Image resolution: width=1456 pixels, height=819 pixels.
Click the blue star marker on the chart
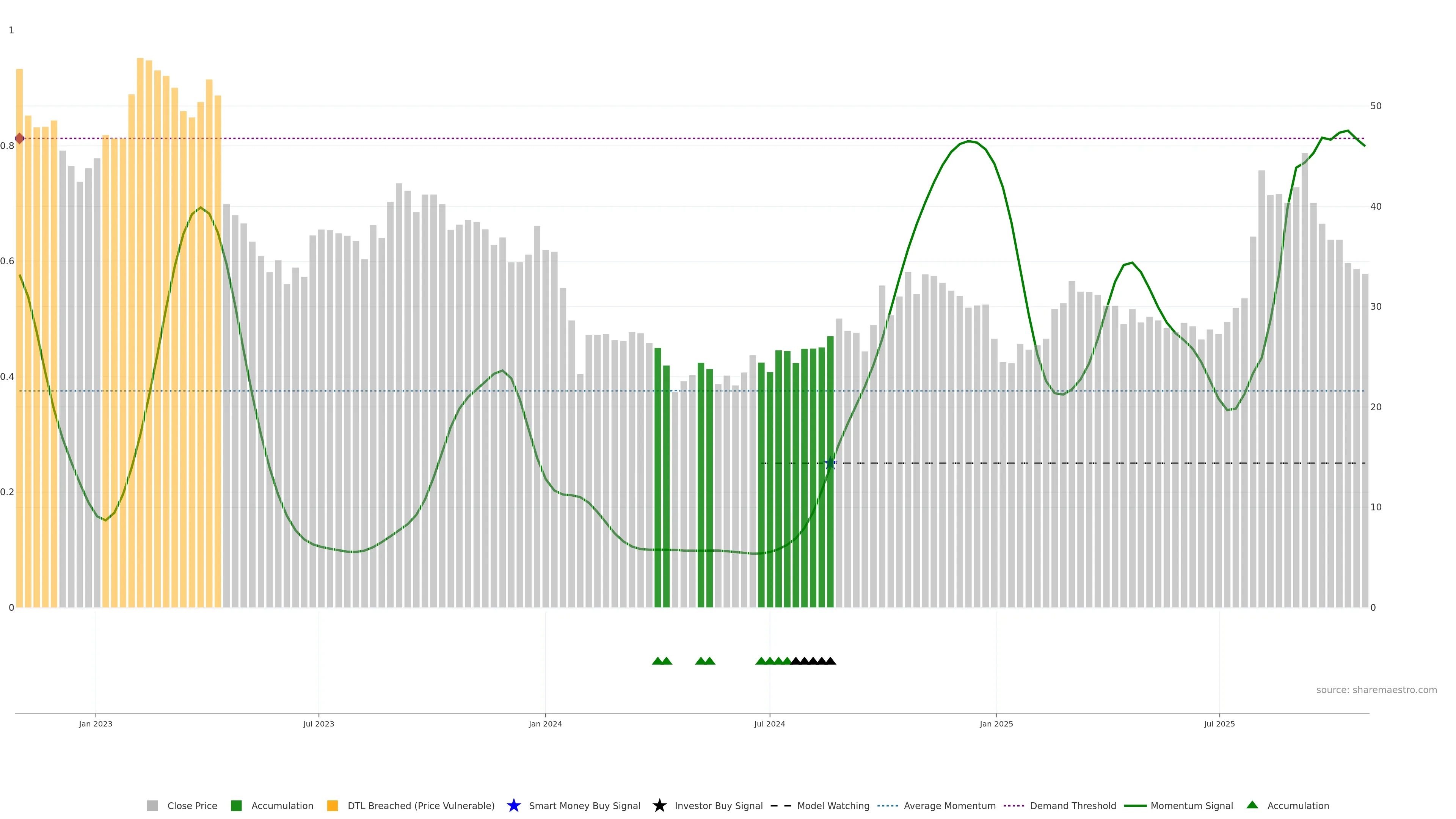(830, 463)
